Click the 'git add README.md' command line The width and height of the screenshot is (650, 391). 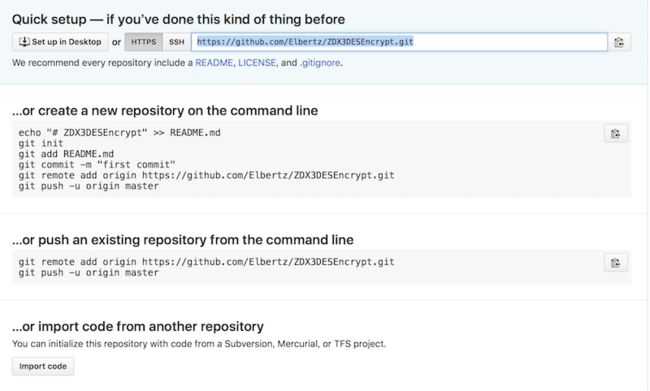(x=66, y=154)
